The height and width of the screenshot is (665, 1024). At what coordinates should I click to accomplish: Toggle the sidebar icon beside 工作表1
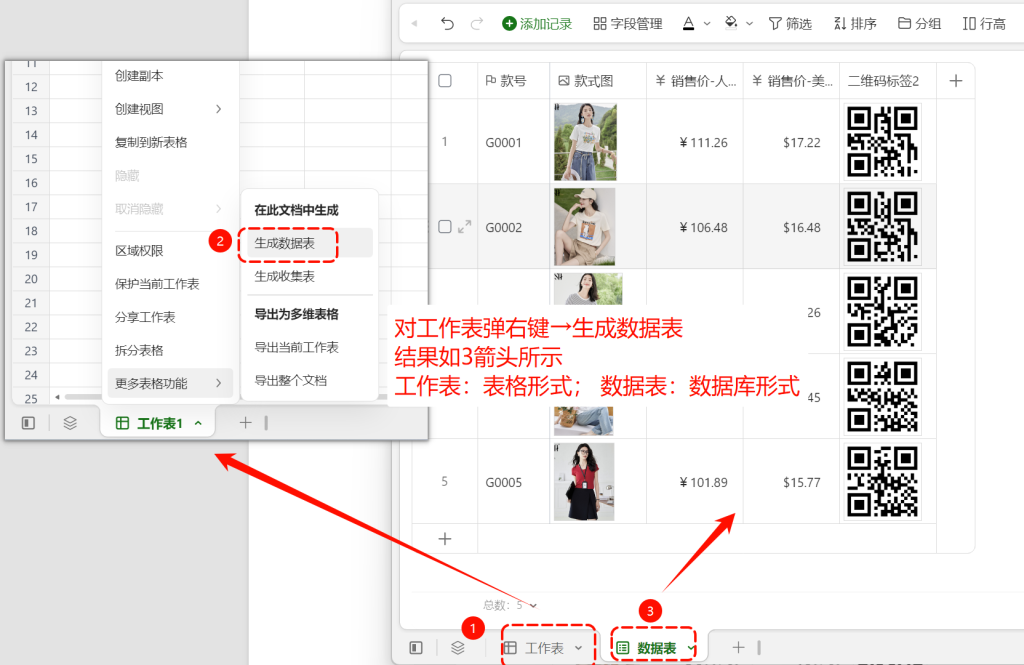coord(28,423)
